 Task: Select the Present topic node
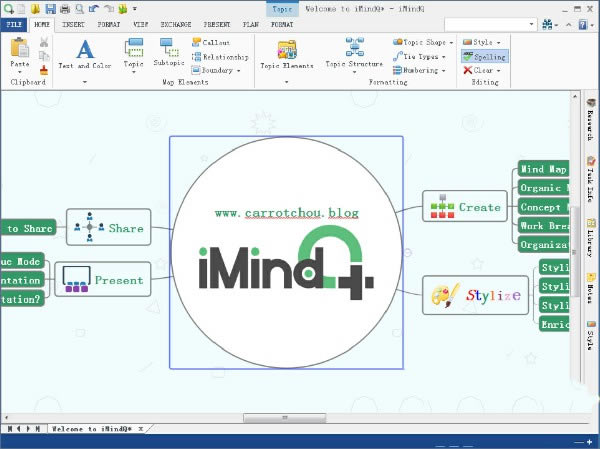(x=103, y=279)
